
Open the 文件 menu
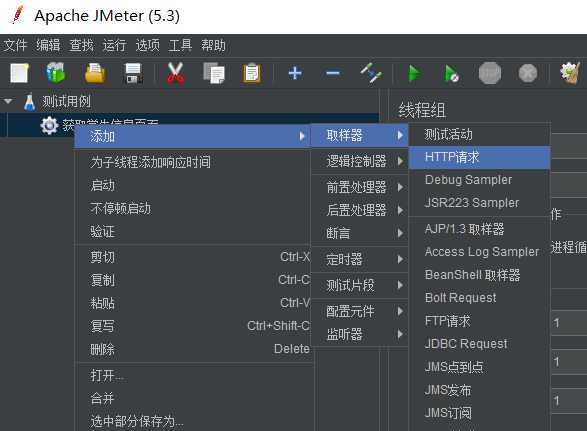tap(15, 46)
